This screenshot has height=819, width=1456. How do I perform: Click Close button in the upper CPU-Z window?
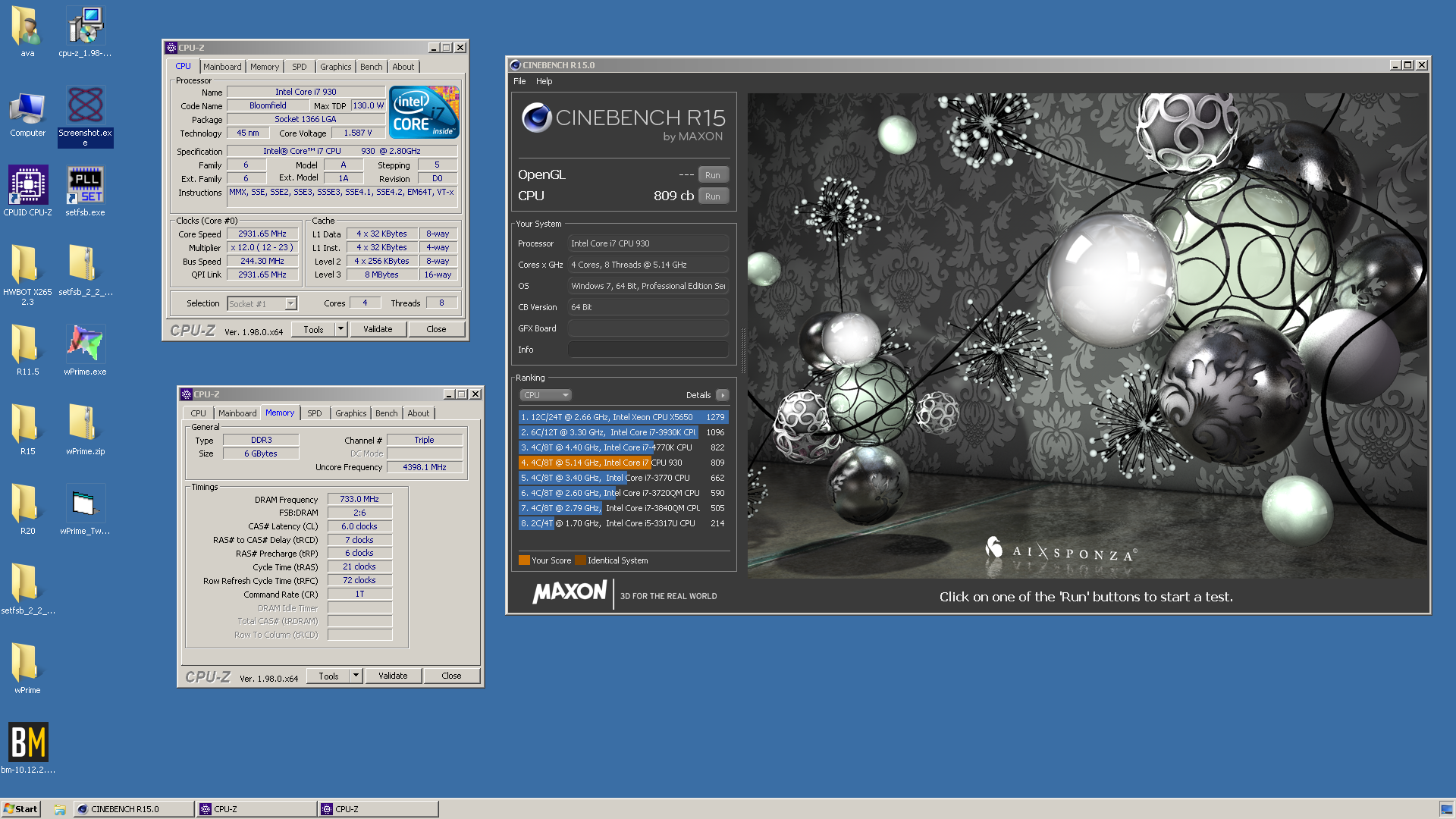[436, 329]
